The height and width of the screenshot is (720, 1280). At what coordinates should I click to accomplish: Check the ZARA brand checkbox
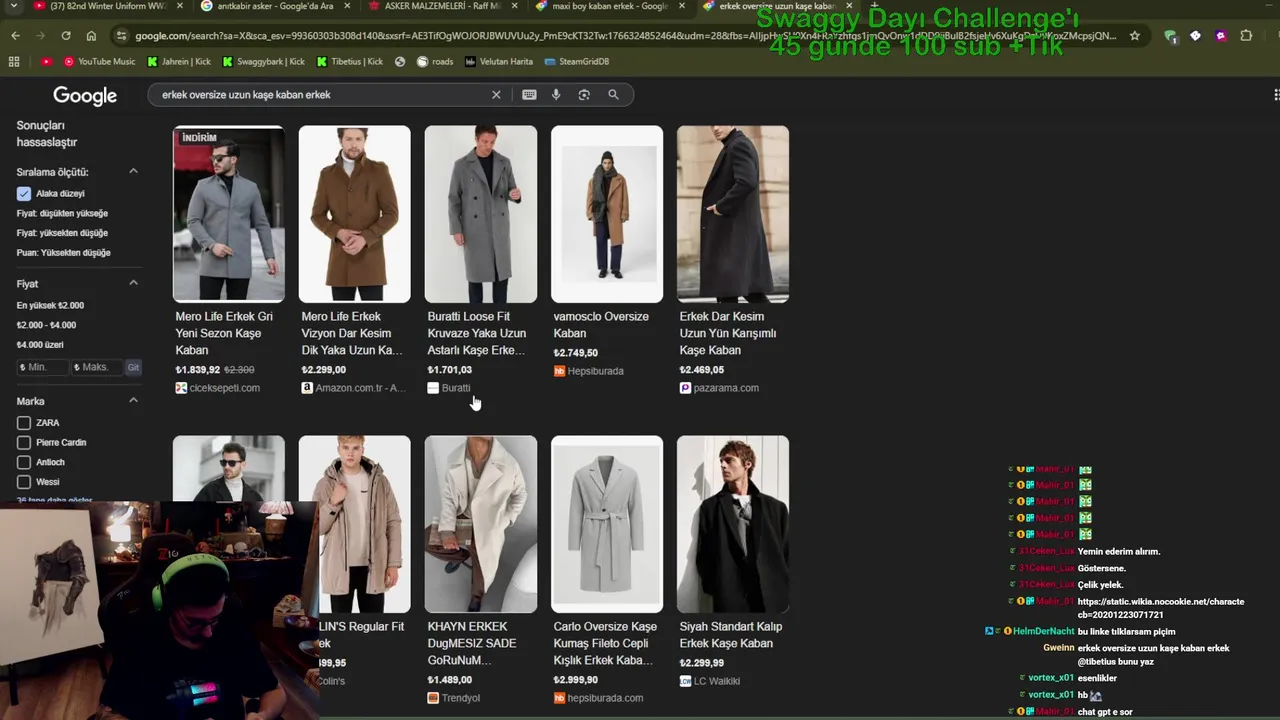point(24,423)
